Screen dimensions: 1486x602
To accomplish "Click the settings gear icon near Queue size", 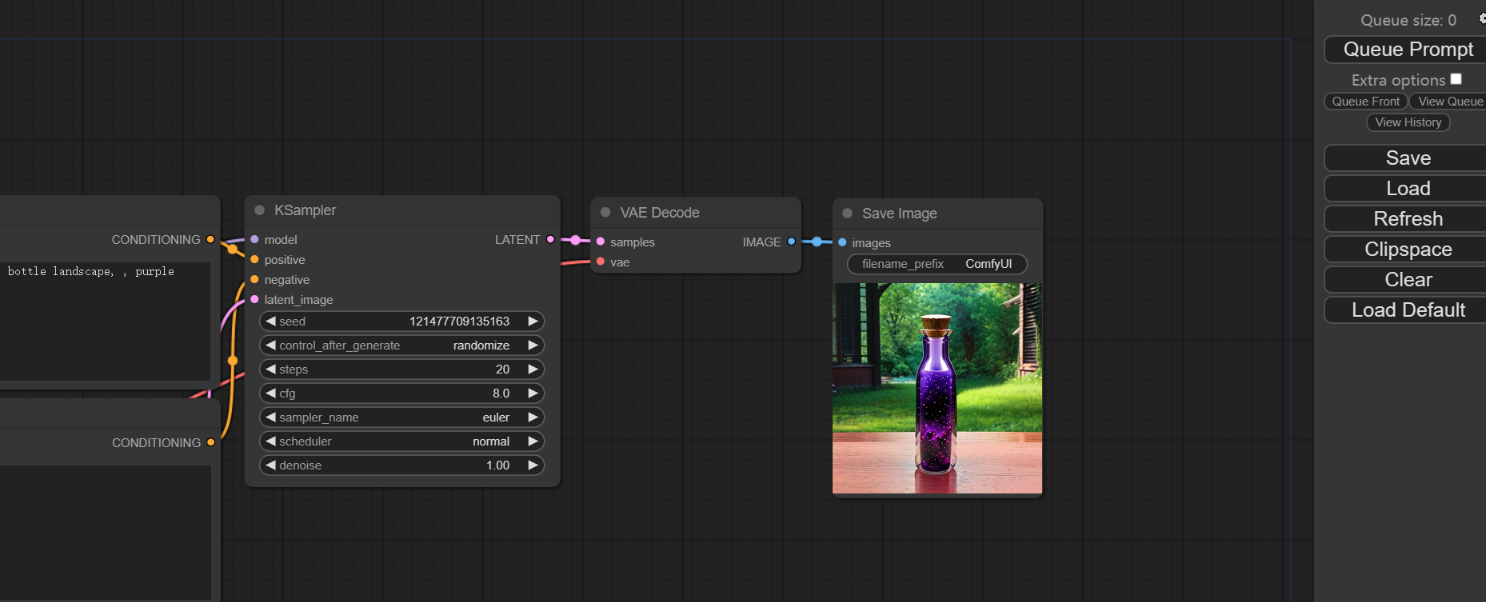I will [x=1482, y=18].
